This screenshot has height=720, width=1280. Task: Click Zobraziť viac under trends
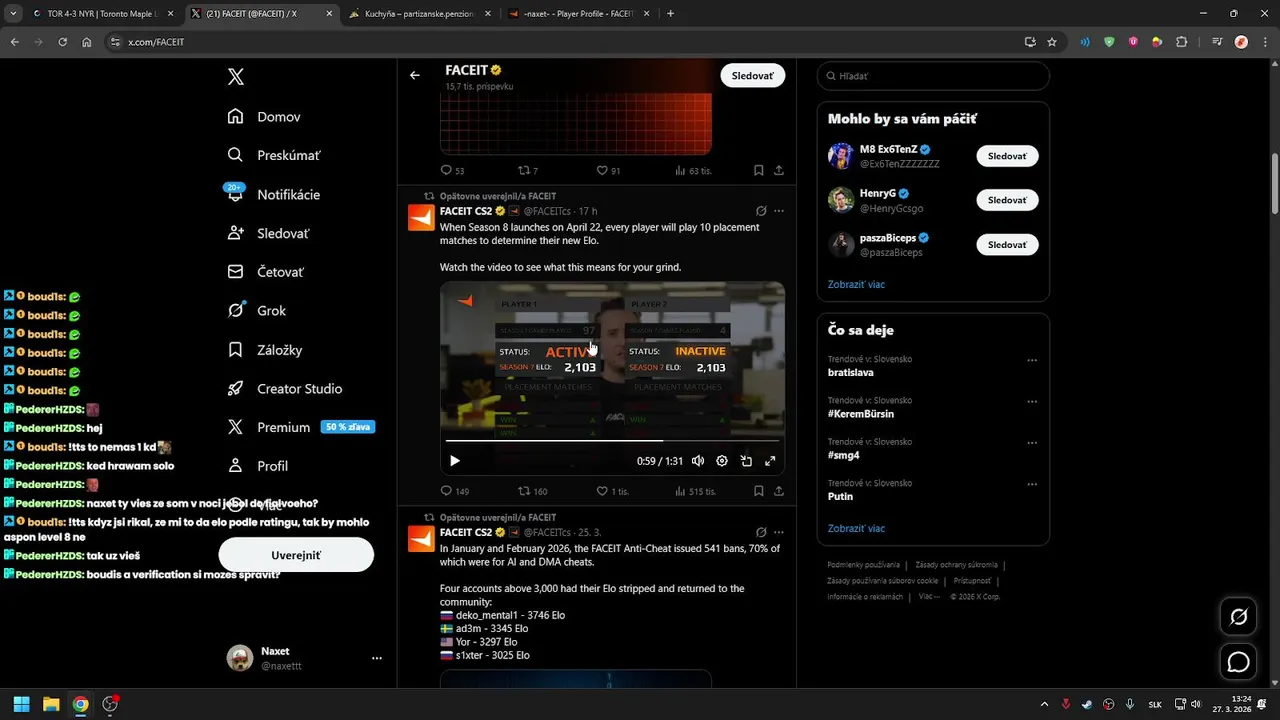pos(856,528)
